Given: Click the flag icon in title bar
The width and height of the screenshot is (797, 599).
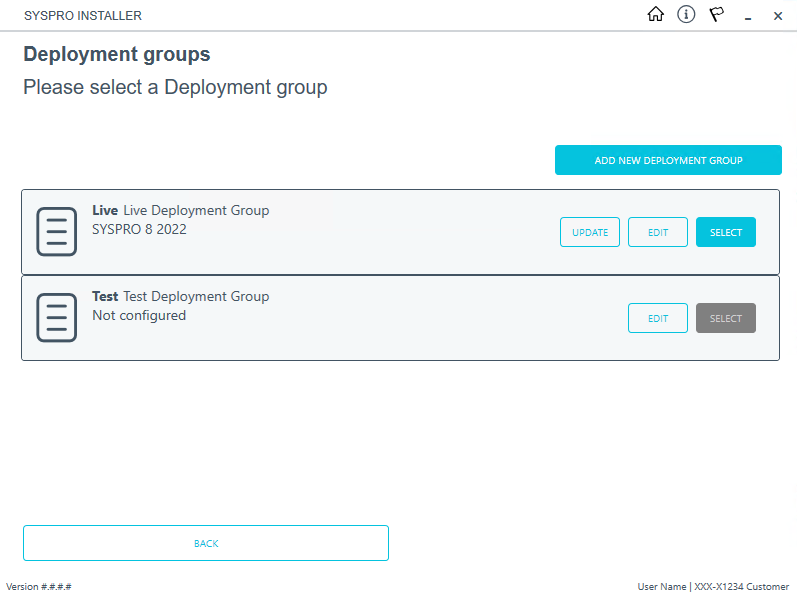Looking at the screenshot, I should [x=717, y=15].
